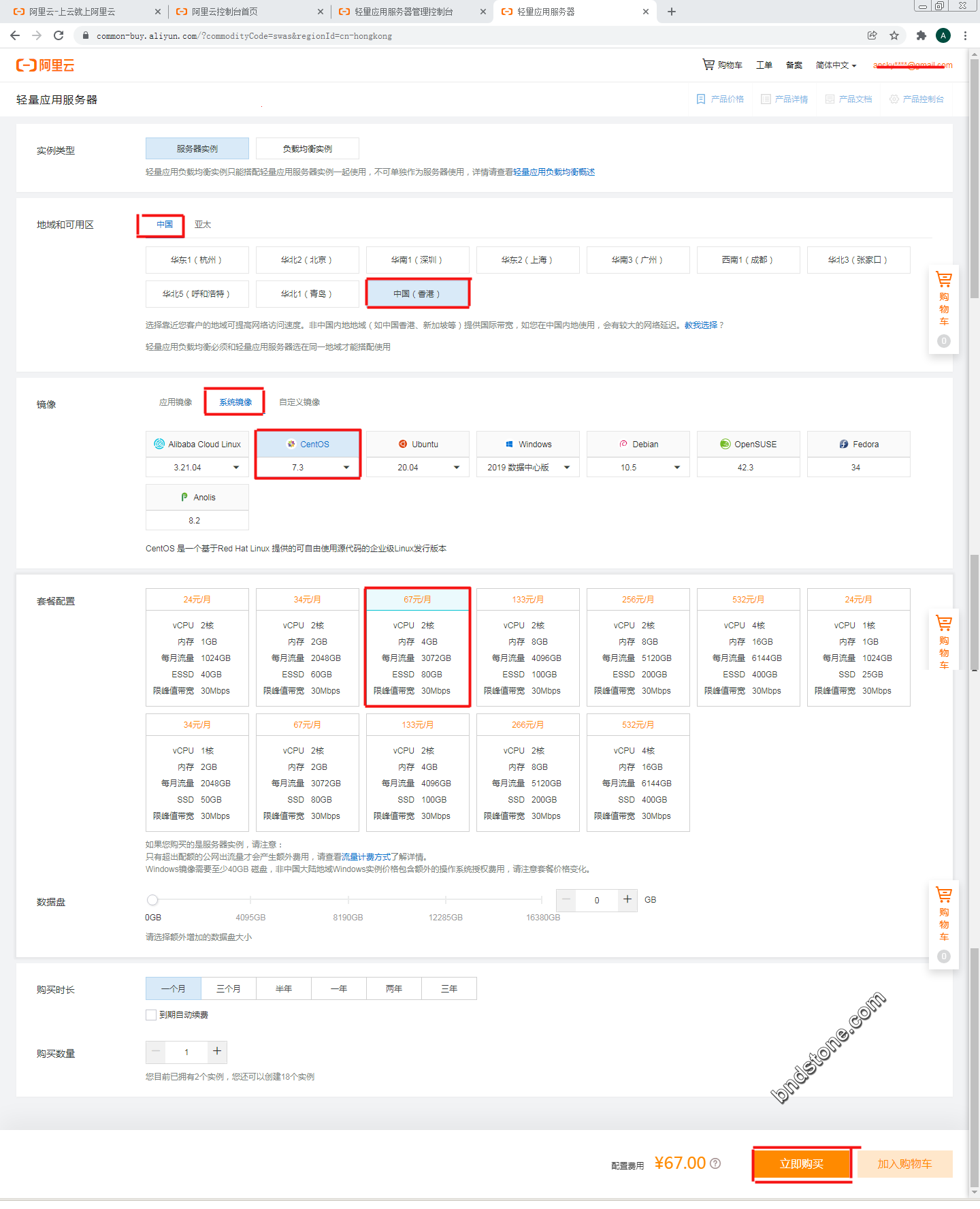Switch to the 阿里云控制台首页 browser tab
Viewport: 980px width, 1209px height.
pos(248,12)
